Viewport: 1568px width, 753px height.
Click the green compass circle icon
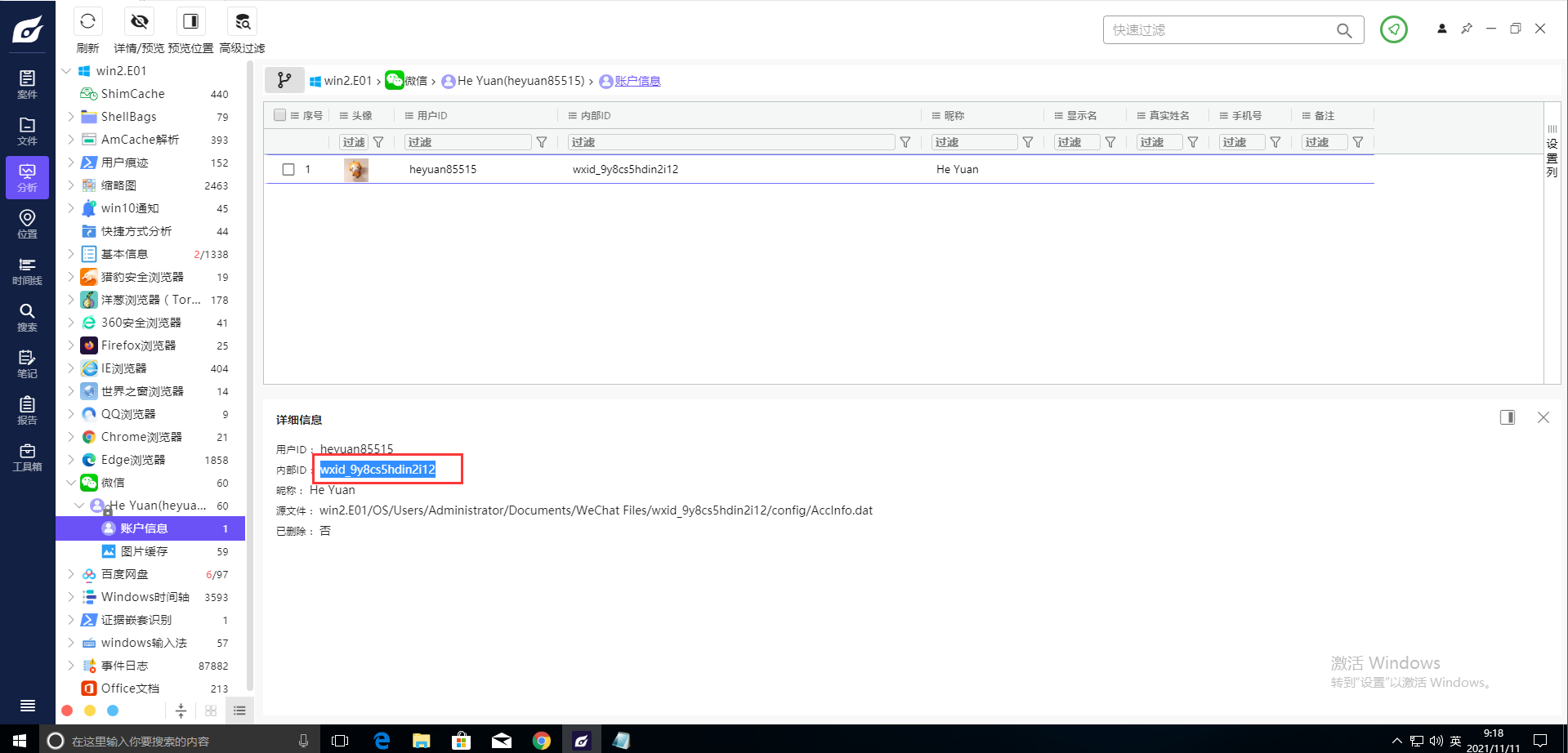1394,29
